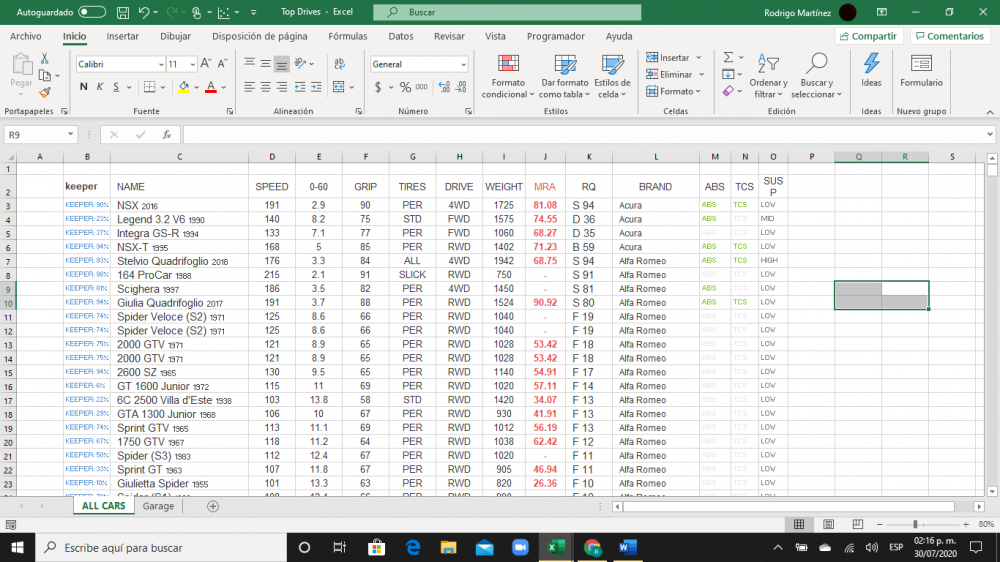1000x562 pixels.
Task: Click merge and center icon
Action: tap(339, 87)
